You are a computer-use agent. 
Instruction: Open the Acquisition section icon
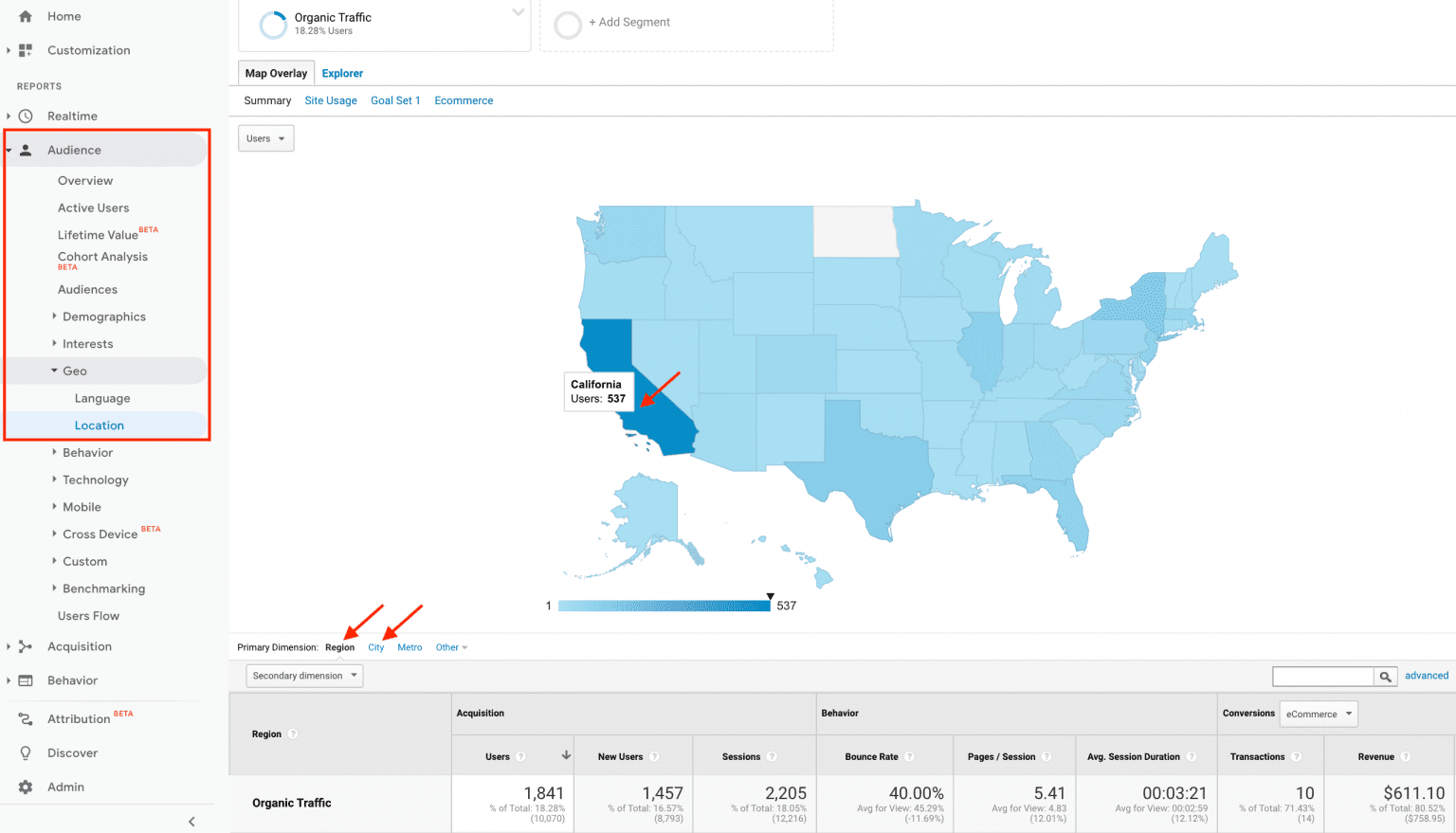[x=27, y=646]
